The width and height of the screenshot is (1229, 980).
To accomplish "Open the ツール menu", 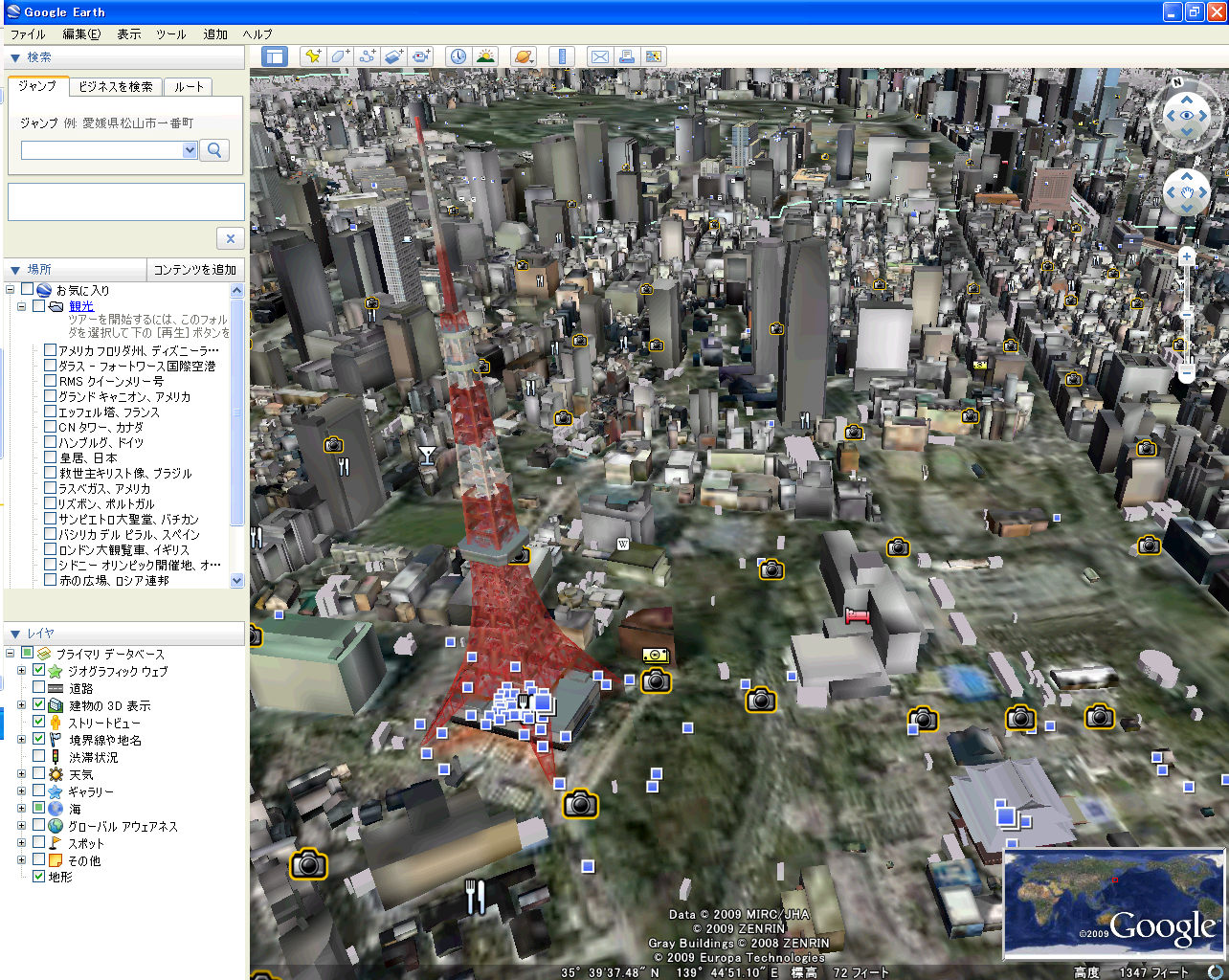I will [x=171, y=34].
